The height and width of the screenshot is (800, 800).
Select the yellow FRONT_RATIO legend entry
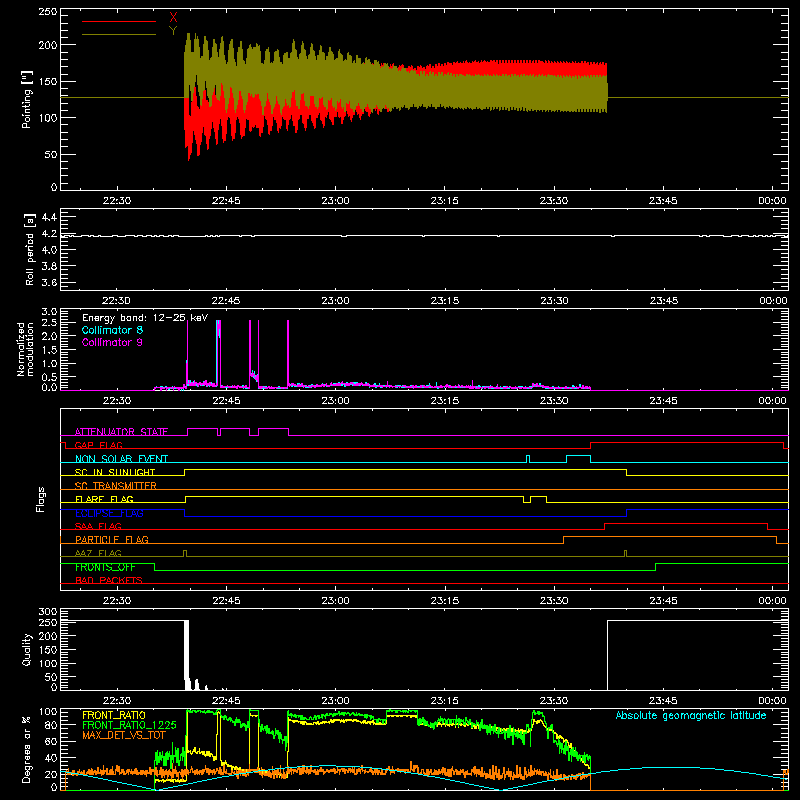[x=114, y=715]
